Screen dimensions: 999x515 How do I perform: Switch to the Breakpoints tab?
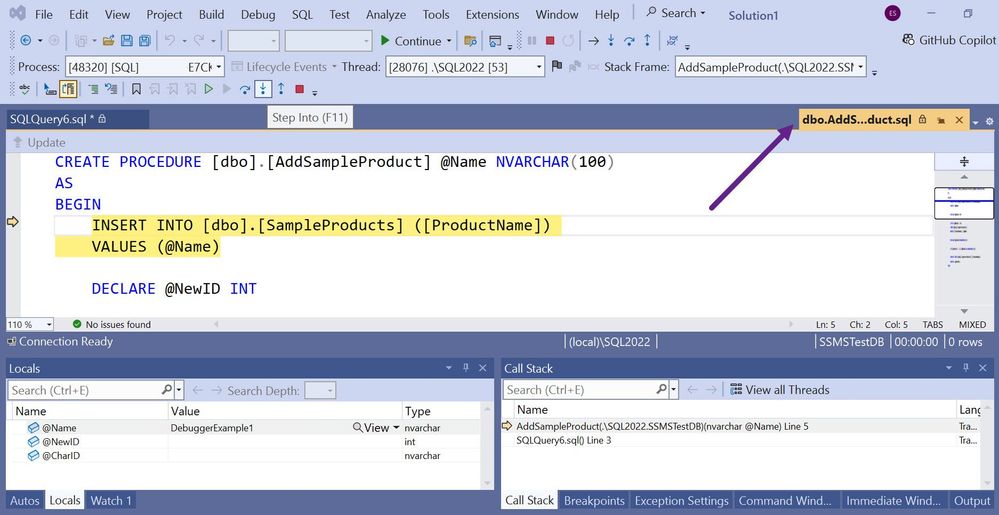(594, 500)
